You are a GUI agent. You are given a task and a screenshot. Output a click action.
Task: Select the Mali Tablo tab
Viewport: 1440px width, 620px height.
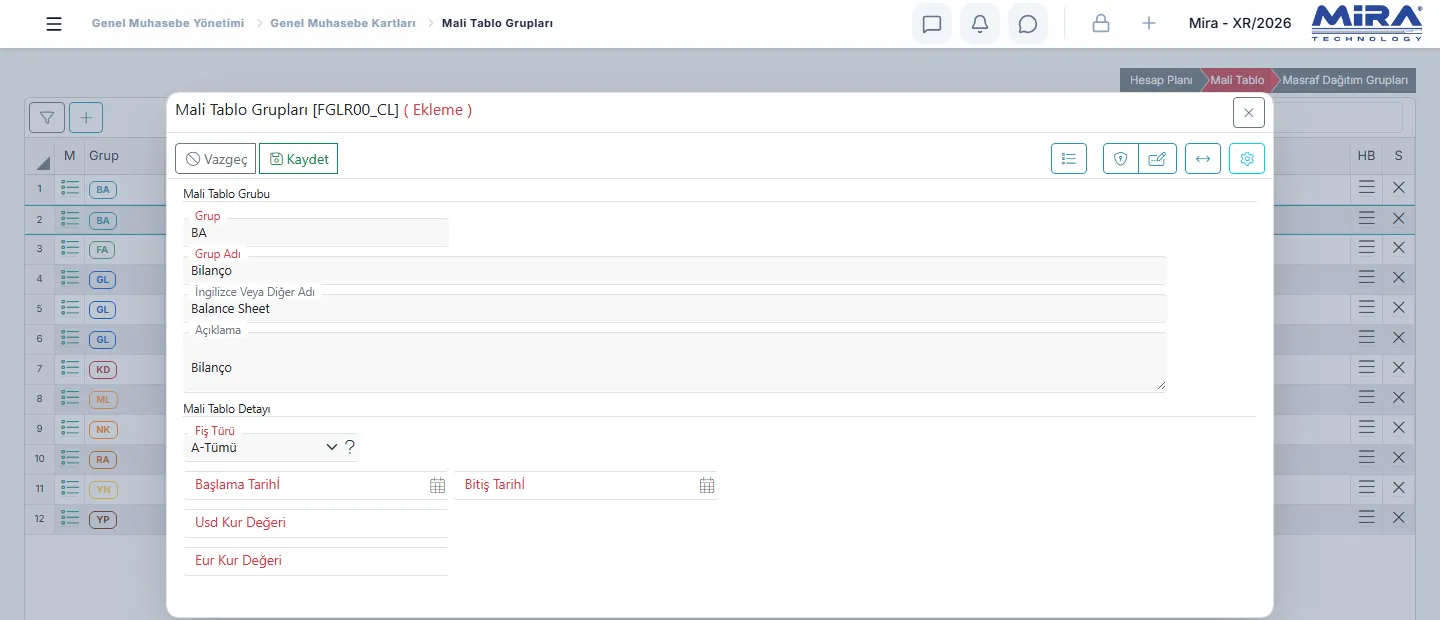pyautogui.click(x=1237, y=80)
